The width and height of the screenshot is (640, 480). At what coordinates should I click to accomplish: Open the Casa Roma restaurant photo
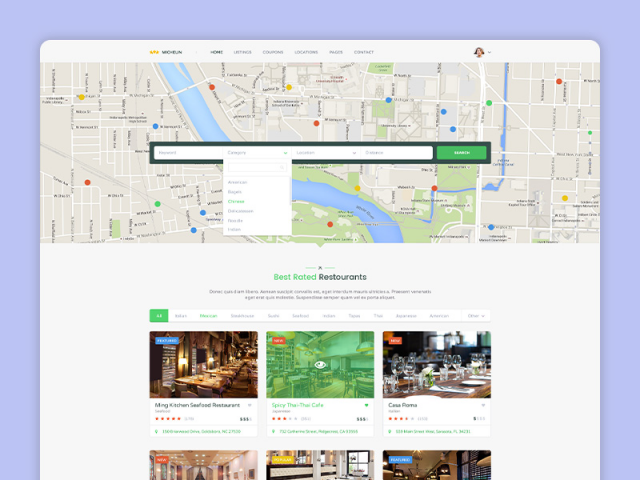(x=437, y=364)
